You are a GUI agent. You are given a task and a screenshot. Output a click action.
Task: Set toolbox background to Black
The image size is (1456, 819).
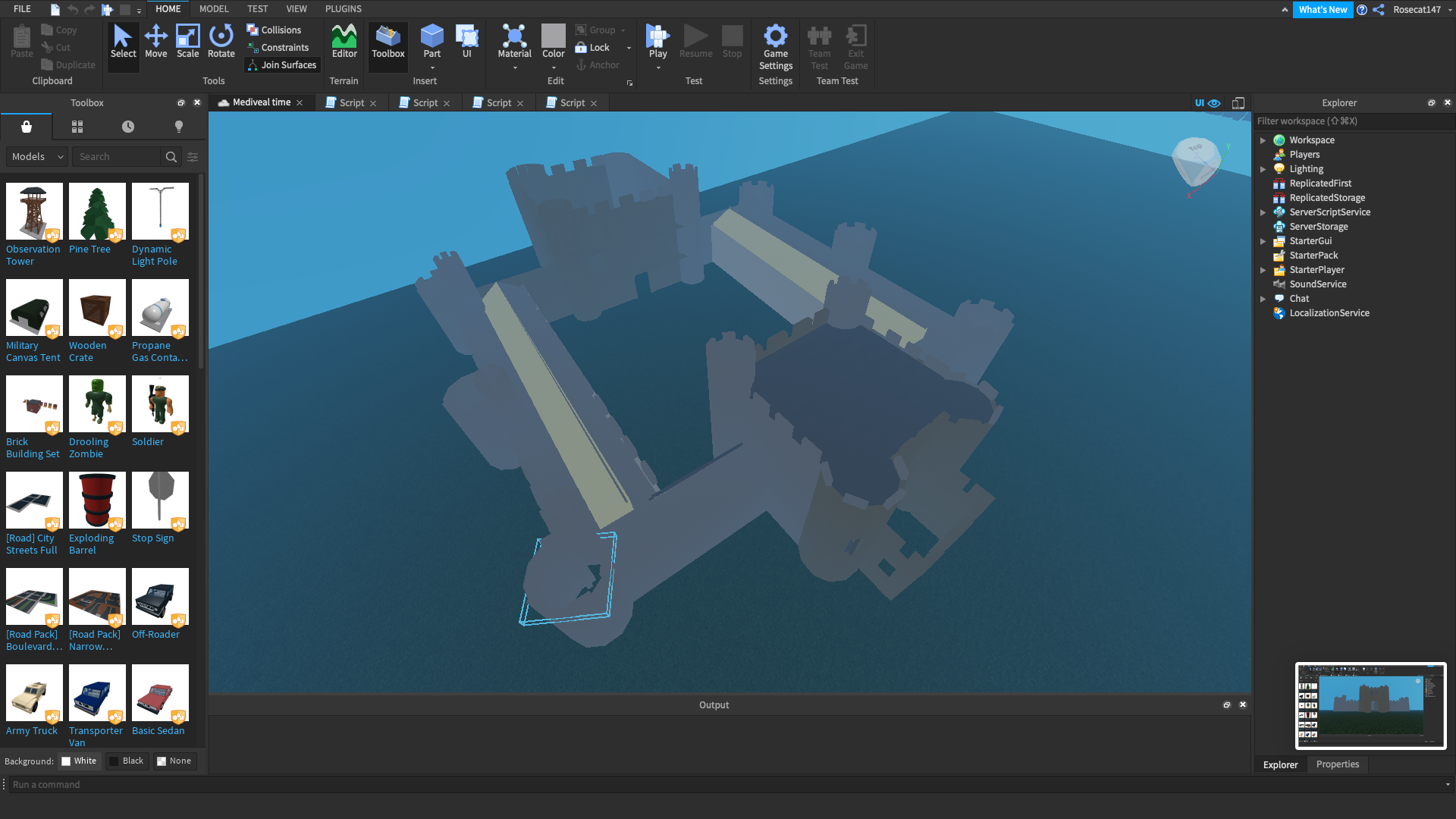pos(126,761)
